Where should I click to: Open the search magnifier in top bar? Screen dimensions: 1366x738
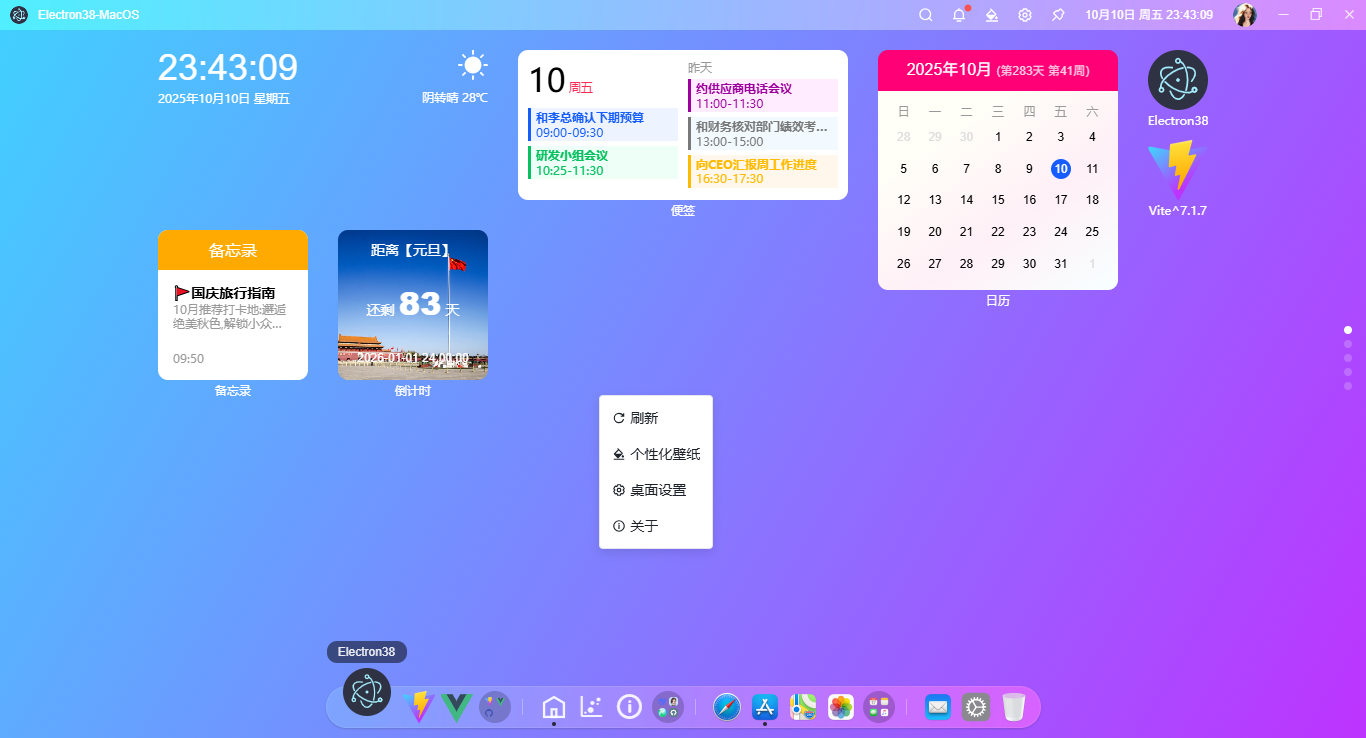click(x=926, y=15)
